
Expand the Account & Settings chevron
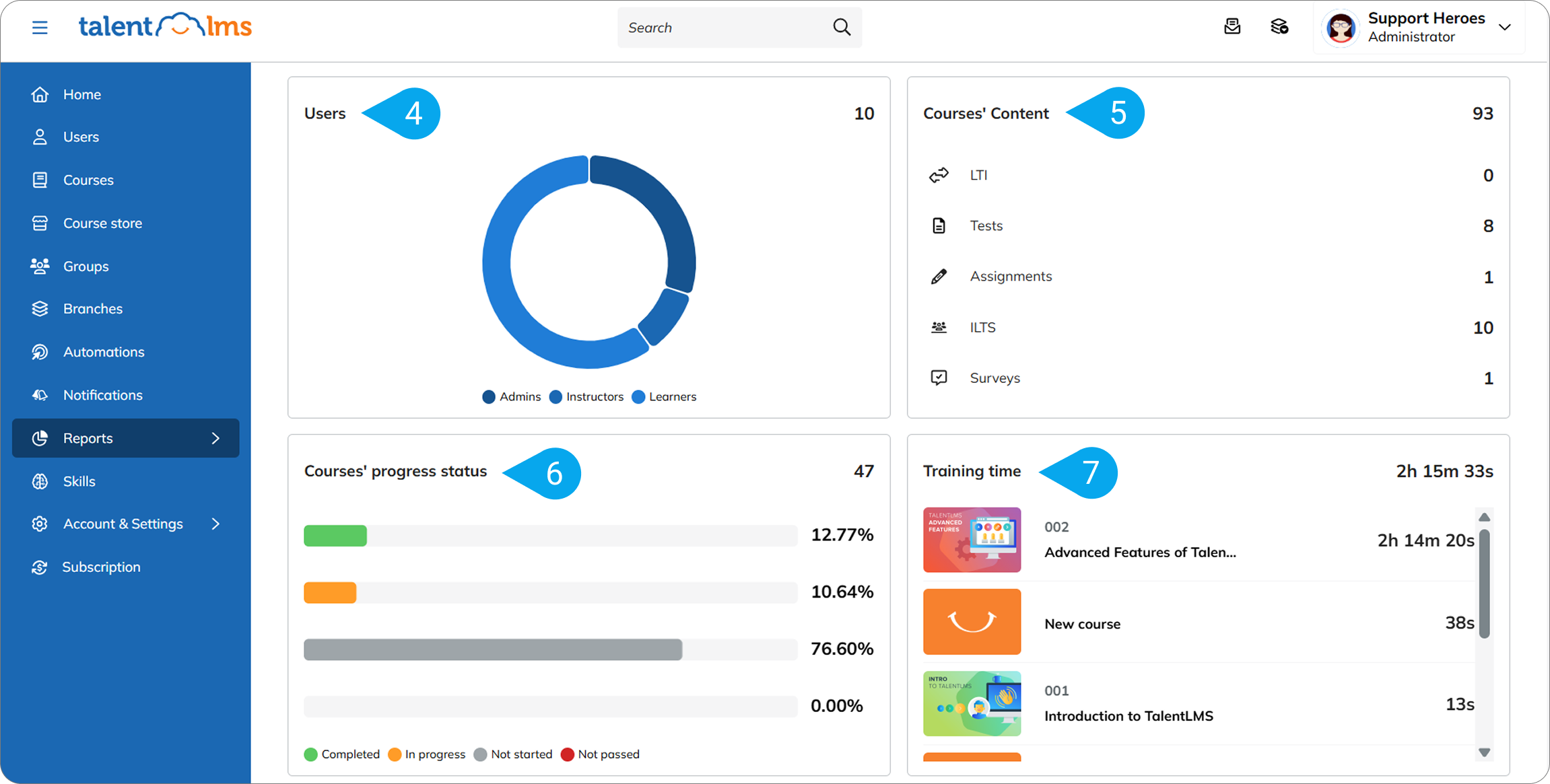coord(215,524)
